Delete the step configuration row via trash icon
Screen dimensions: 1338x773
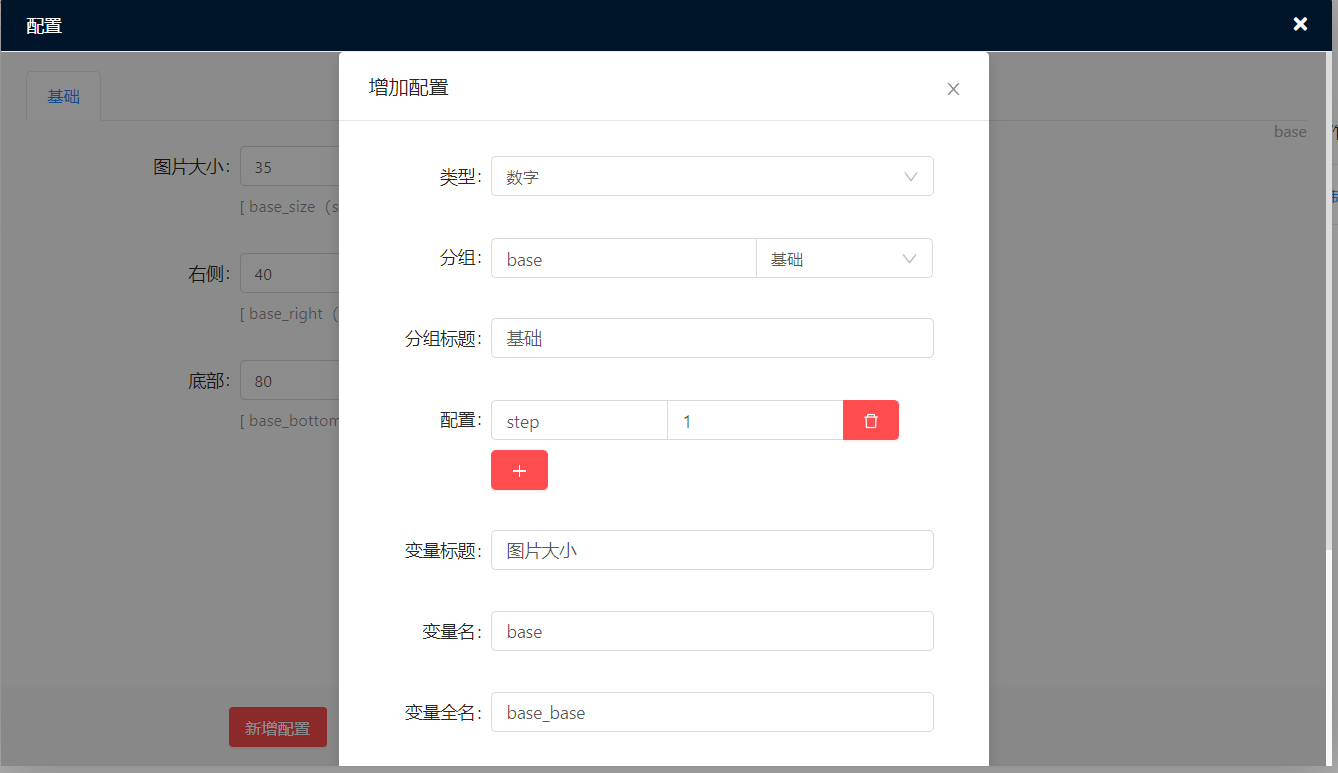[x=871, y=420]
